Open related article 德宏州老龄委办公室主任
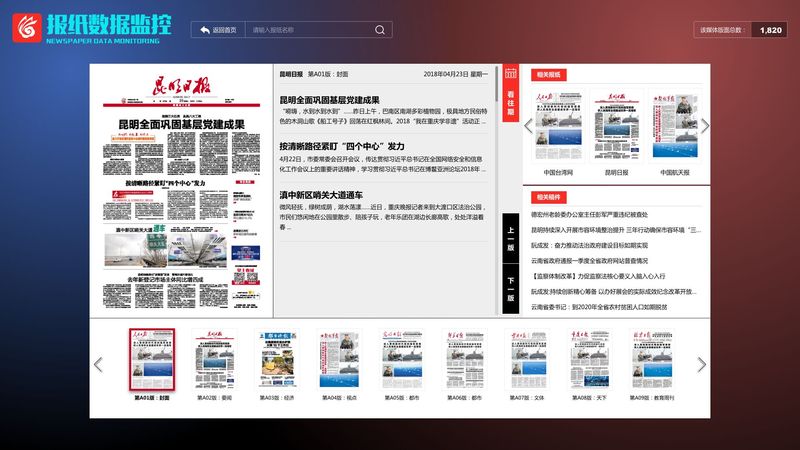 click(x=589, y=215)
